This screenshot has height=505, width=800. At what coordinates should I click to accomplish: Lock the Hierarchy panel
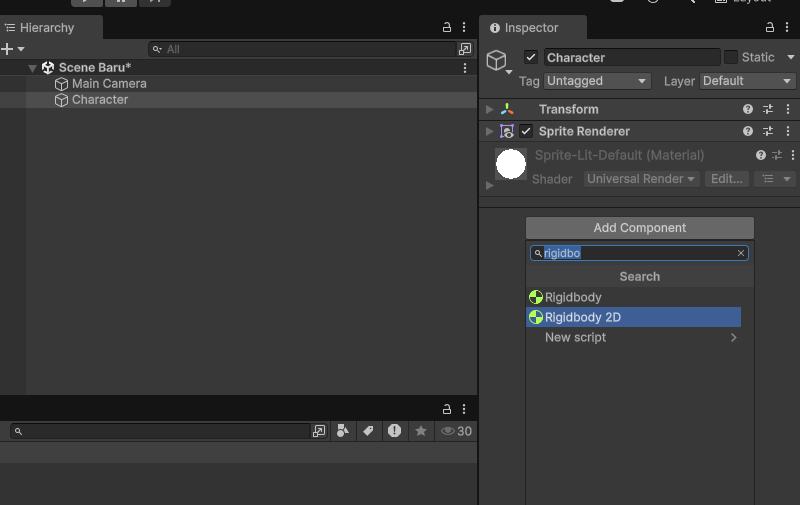[446, 28]
